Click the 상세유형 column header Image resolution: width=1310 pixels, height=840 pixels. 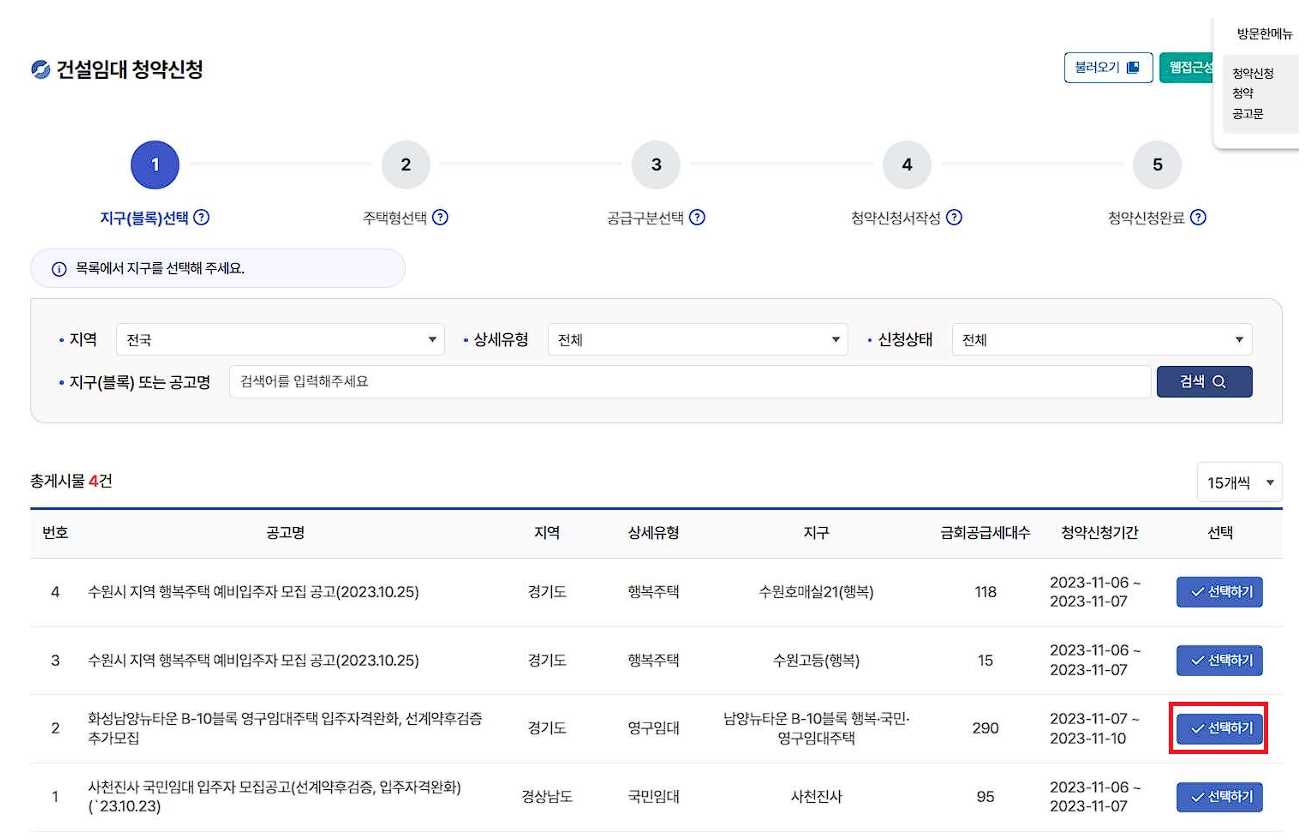click(653, 533)
